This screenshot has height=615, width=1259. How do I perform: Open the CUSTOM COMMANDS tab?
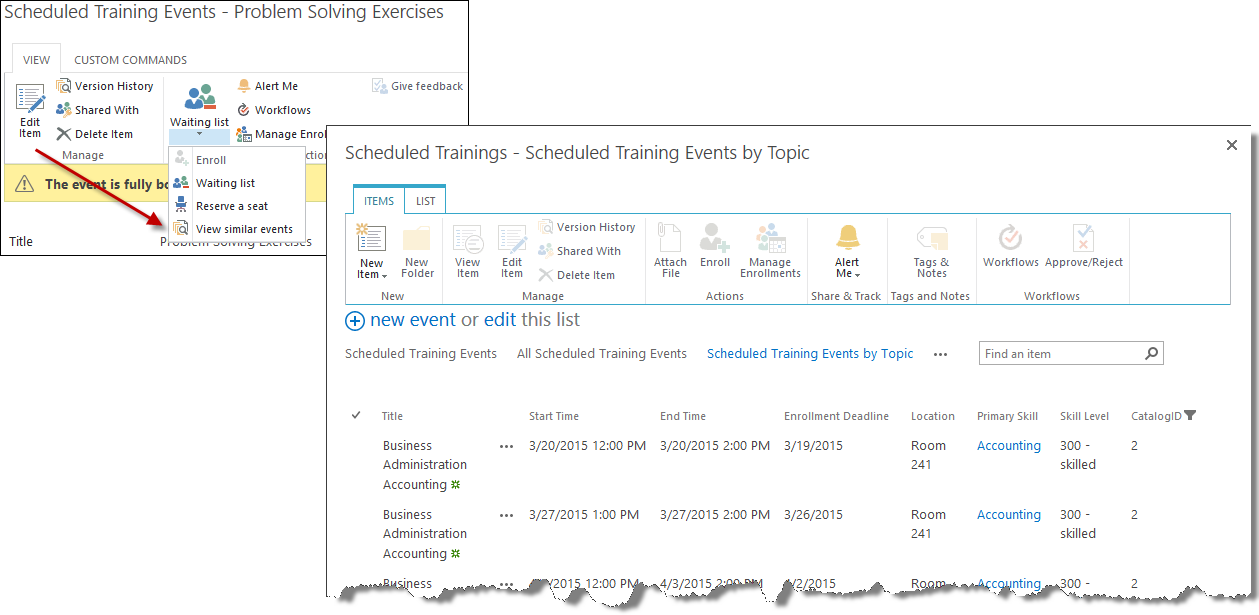click(130, 60)
